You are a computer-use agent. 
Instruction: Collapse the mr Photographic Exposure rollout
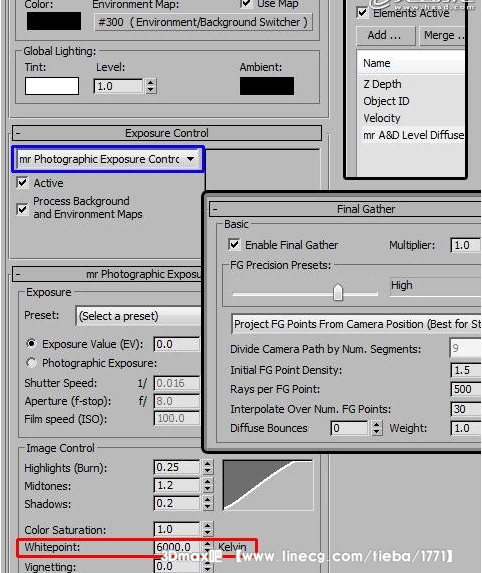[107, 274]
